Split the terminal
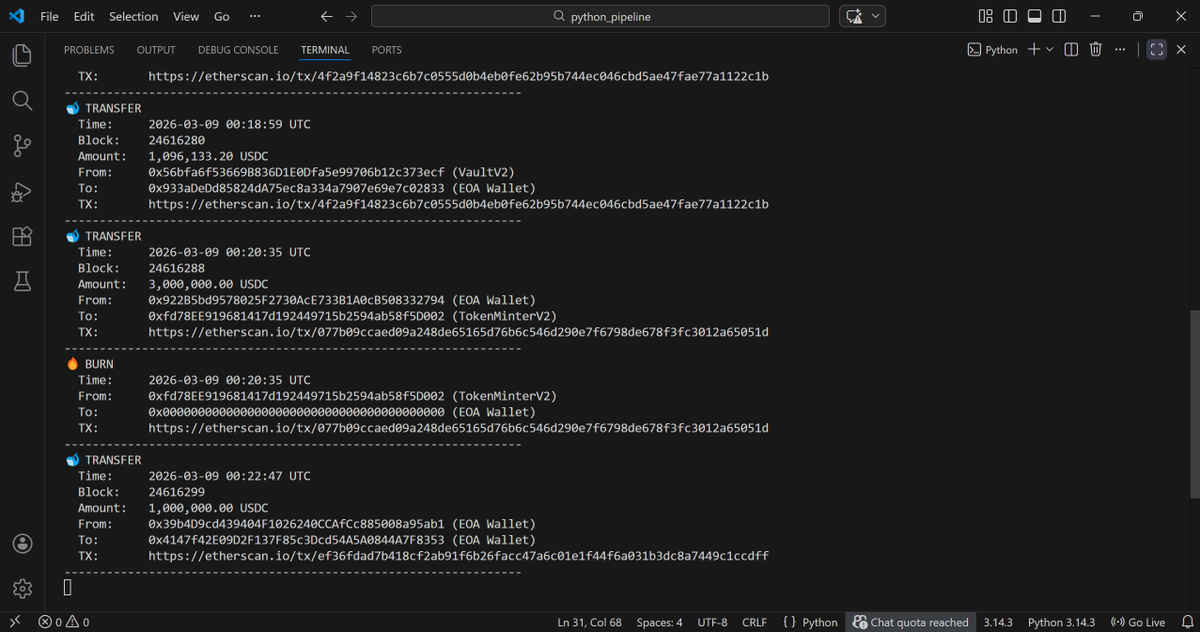This screenshot has width=1200, height=632. click(x=1071, y=49)
